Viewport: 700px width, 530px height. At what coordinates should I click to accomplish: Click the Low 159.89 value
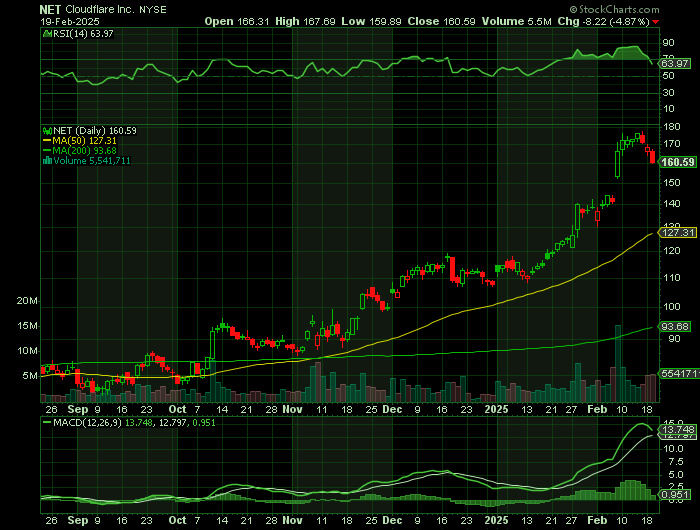click(x=371, y=21)
